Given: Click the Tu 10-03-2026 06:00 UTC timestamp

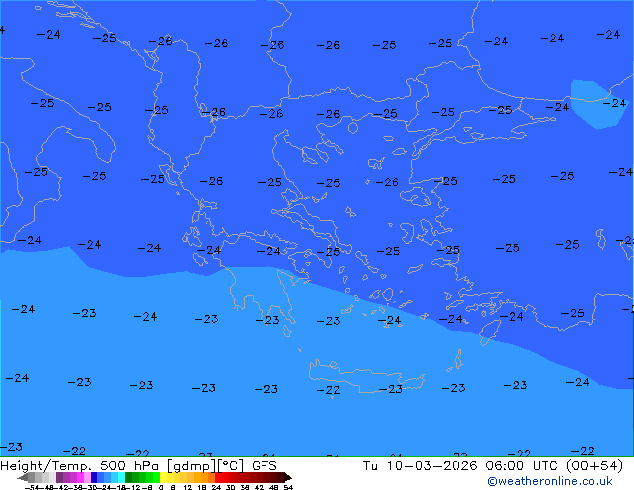Looking at the screenshot, I should pos(462,466).
